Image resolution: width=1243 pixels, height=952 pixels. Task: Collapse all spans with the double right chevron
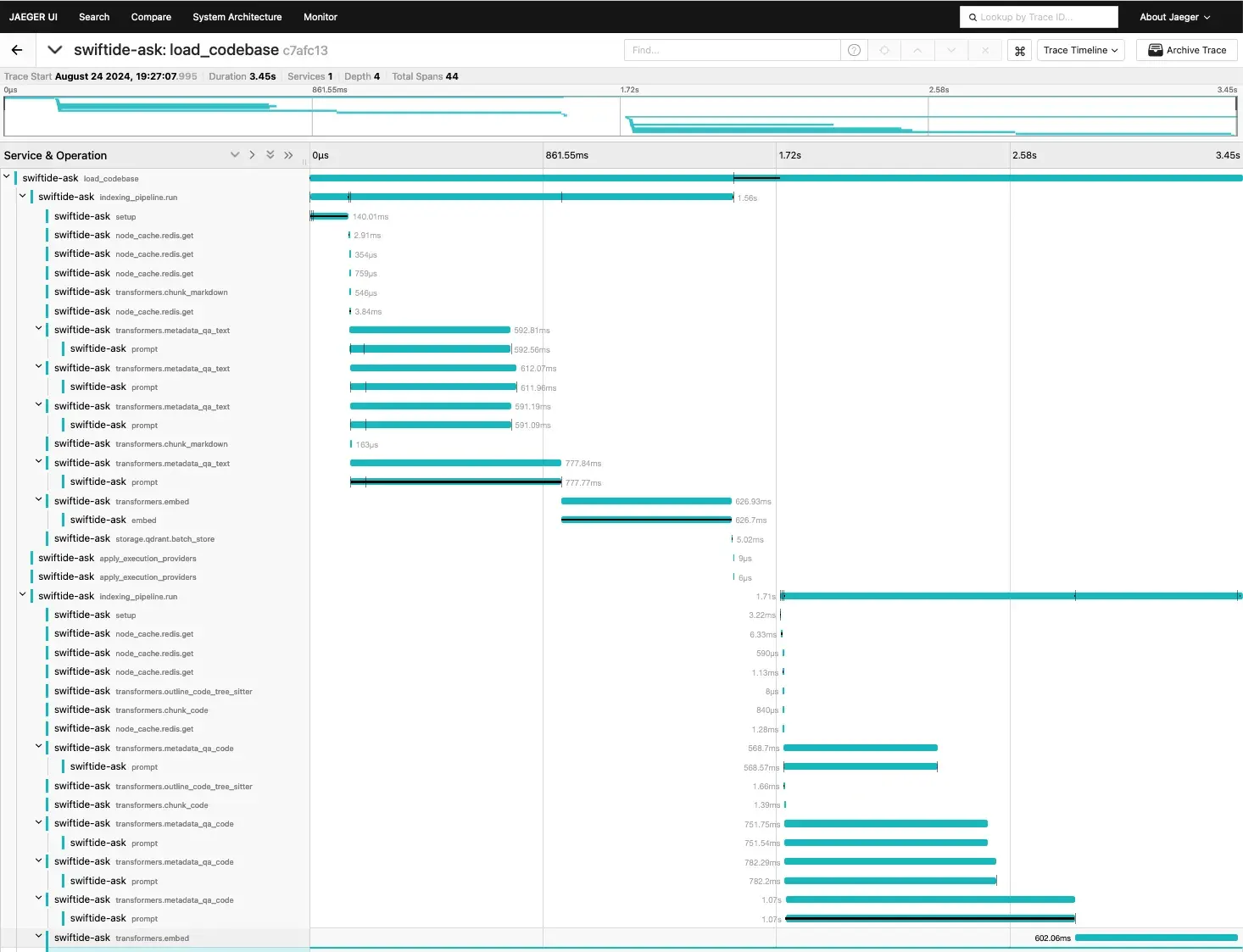[288, 155]
